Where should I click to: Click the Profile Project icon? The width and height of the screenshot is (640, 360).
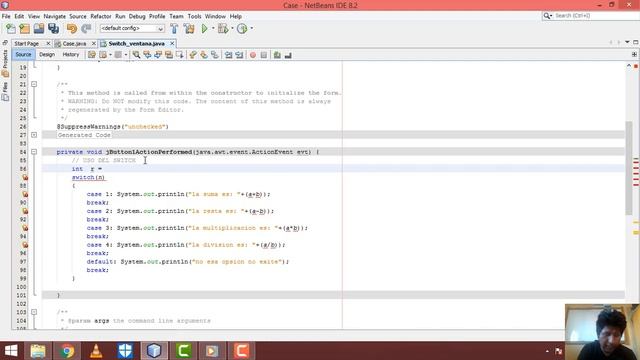tap(242, 29)
